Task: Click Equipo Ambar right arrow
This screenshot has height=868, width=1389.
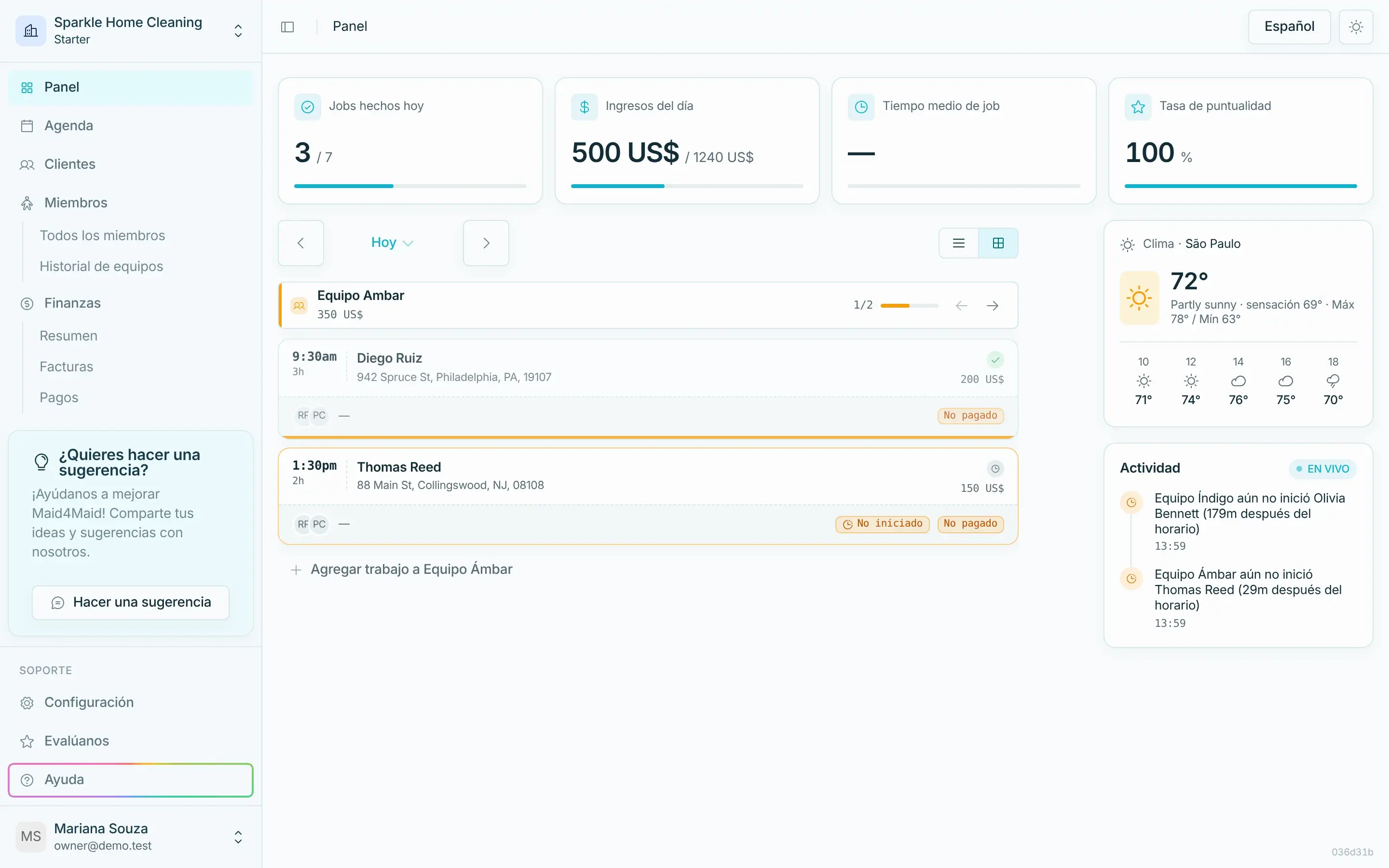Action: 993,305
